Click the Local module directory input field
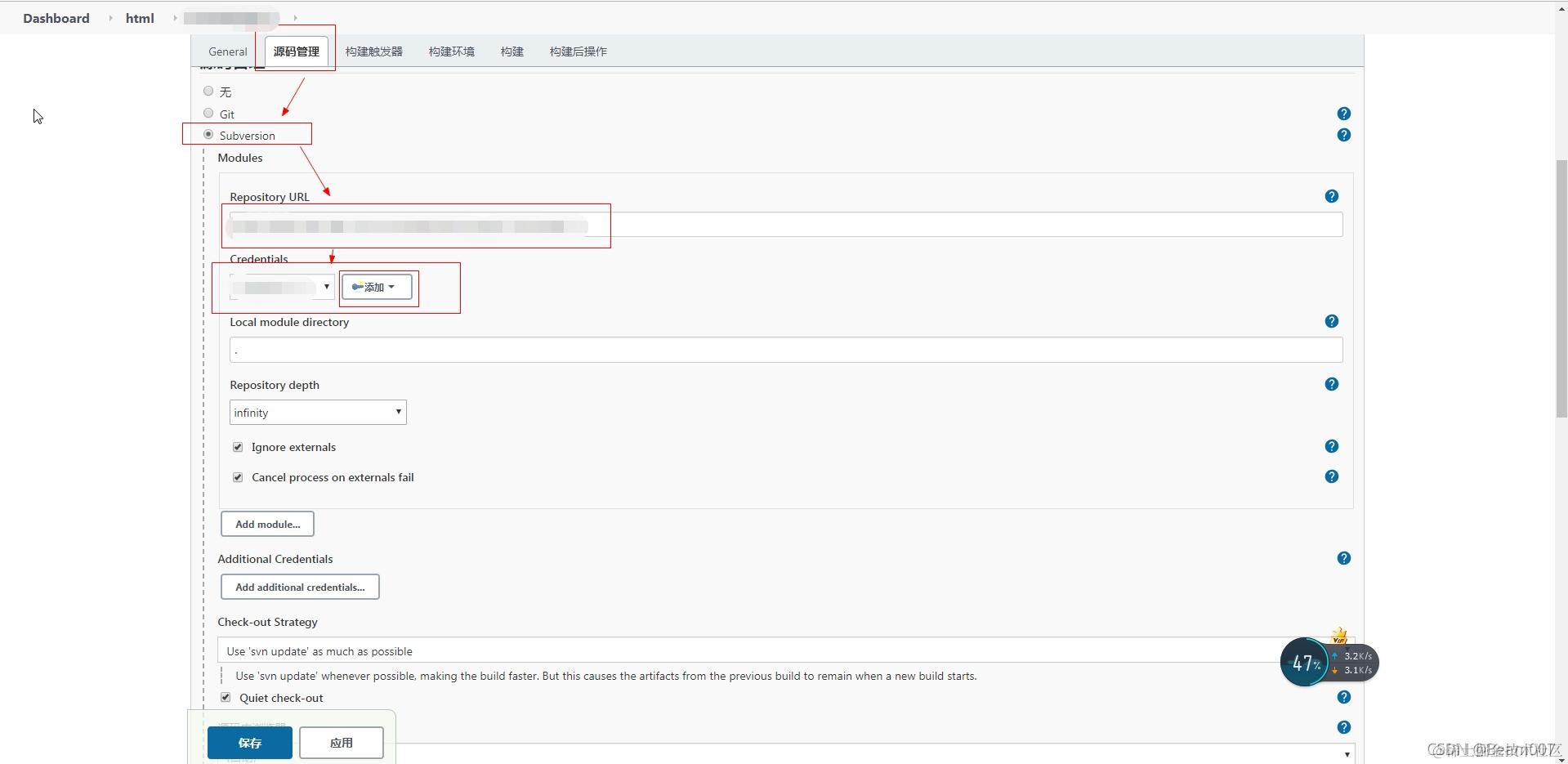The width and height of the screenshot is (1568, 764). (x=786, y=350)
